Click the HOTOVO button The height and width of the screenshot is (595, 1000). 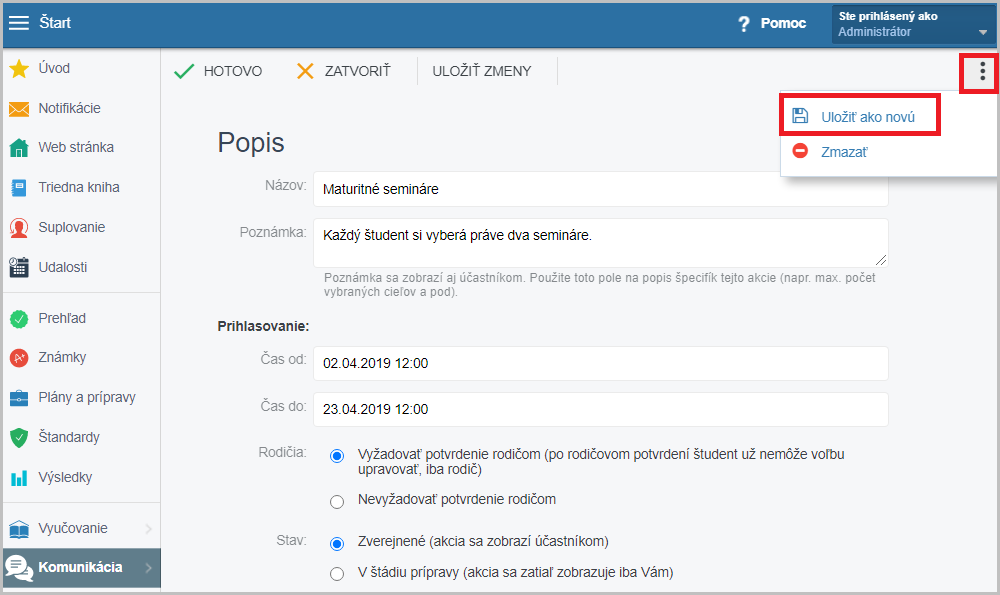point(218,71)
